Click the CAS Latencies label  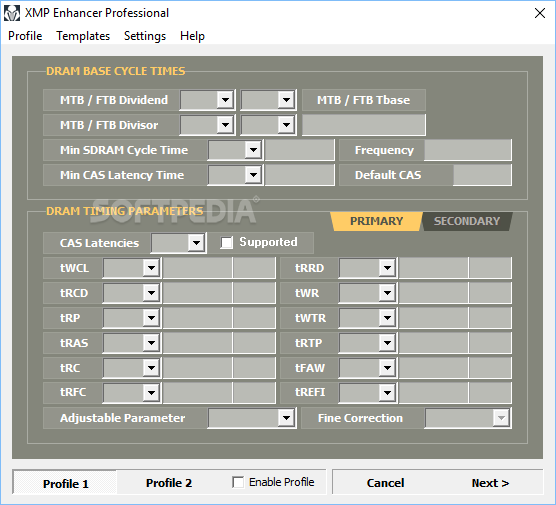click(x=99, y=243)
